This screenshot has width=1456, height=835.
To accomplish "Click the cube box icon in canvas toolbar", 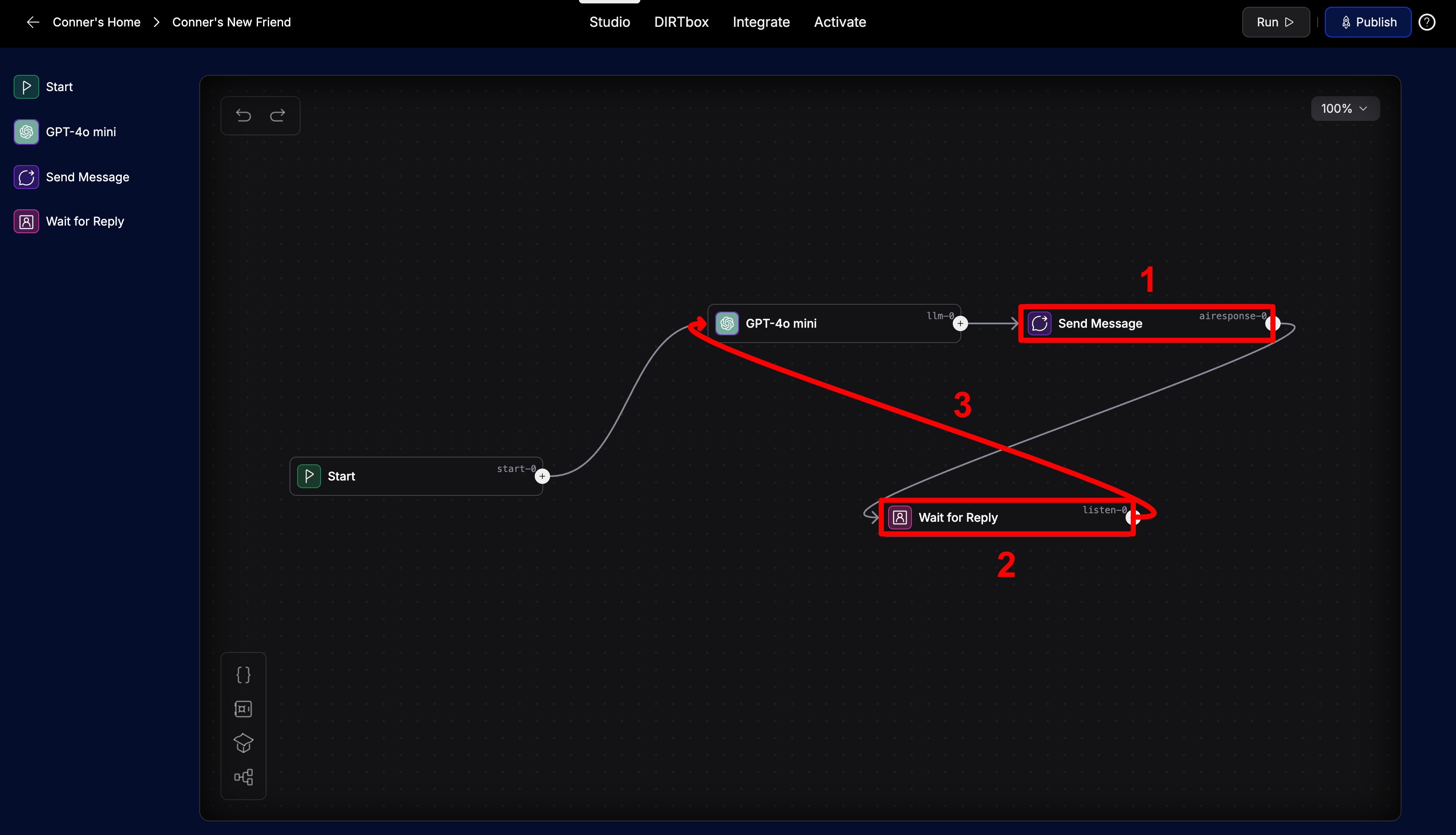I will (243, 743).
